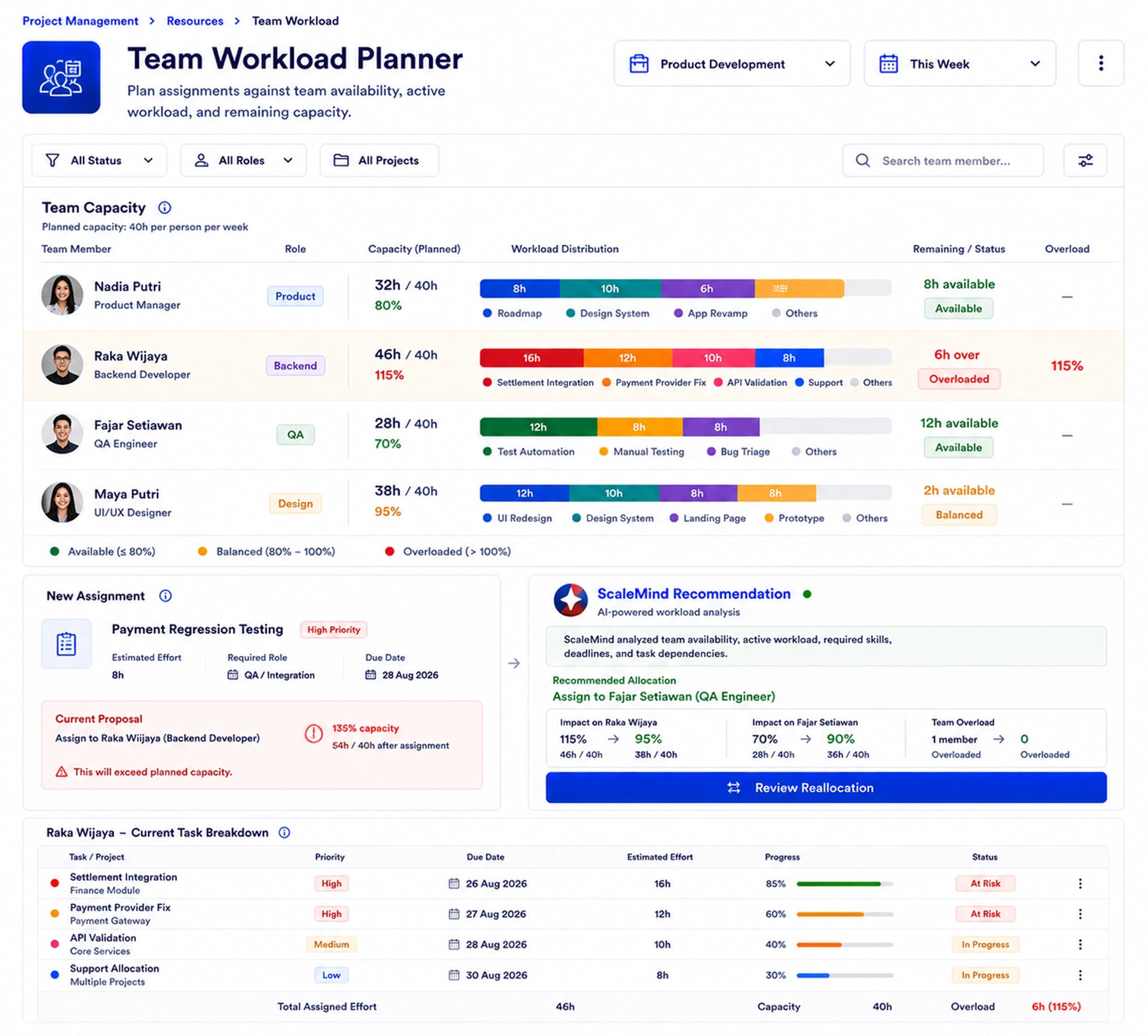Click the search magnifier icon
Screen dimensions: 1148x1036
coord(863,161)
